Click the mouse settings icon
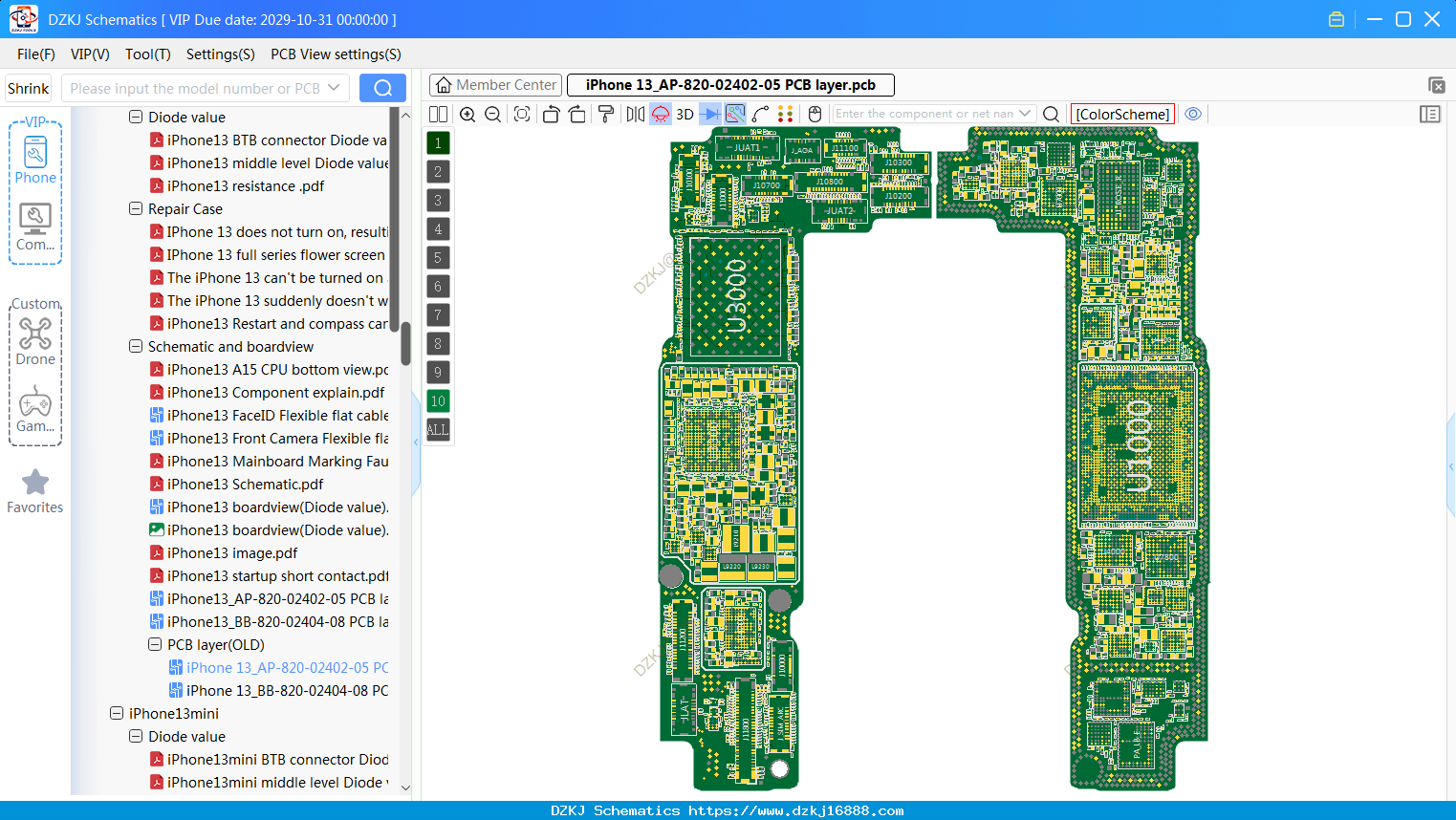This screenshot has width=1456, height=820. (815, 114)
